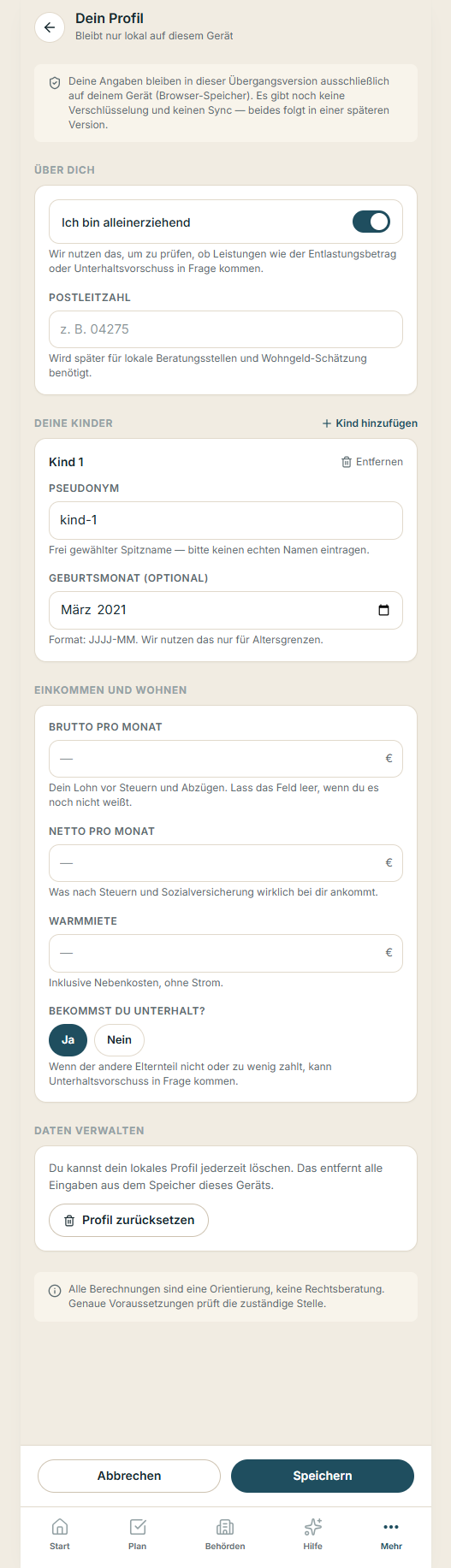Toggle the 'Ich bin alleinerziehend' switch
This screenshot has width=451, height=1568.
coord(371,222)
